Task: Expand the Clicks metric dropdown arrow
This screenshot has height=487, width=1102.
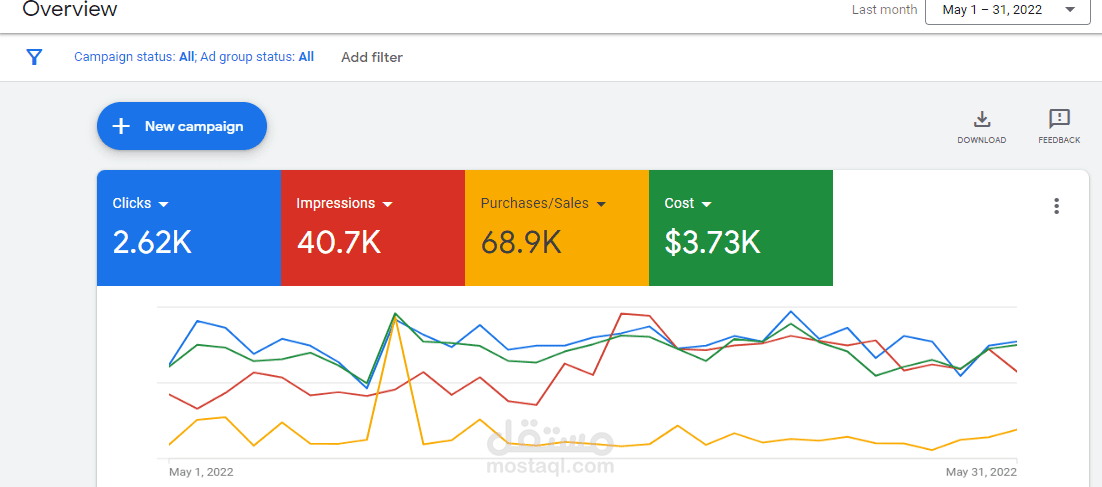Action: (164, 204)
